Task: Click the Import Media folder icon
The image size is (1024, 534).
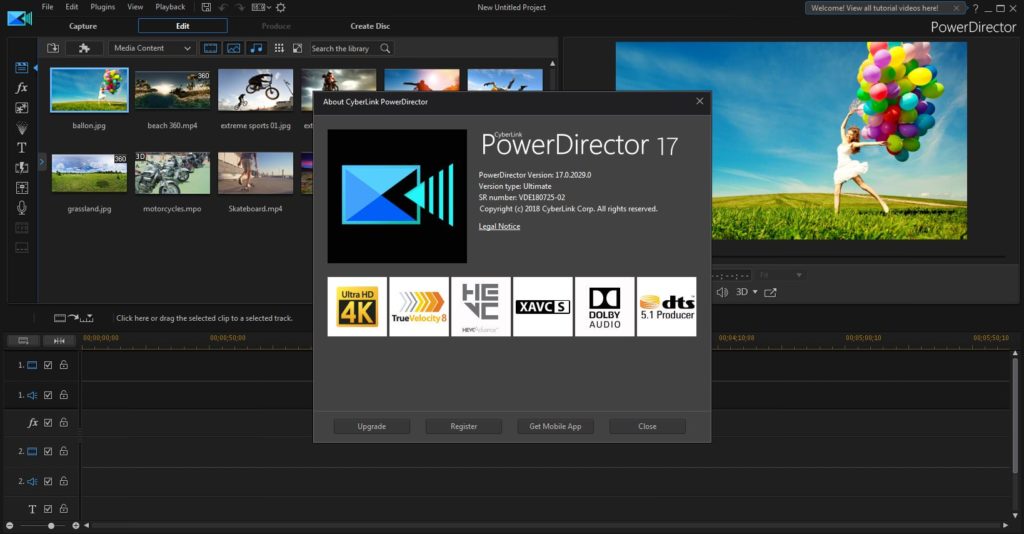Action: tap(54, 48)
